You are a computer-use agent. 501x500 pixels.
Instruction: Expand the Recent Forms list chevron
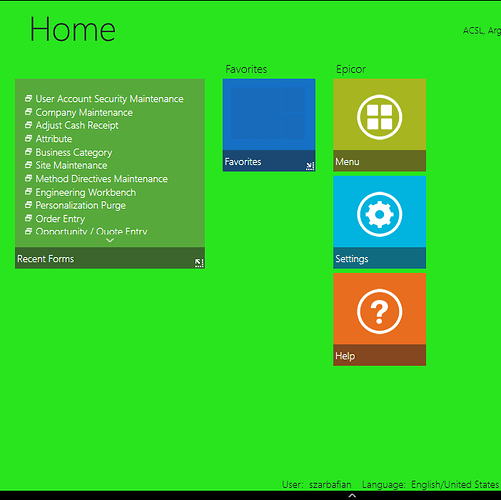(x=110, y=240)
